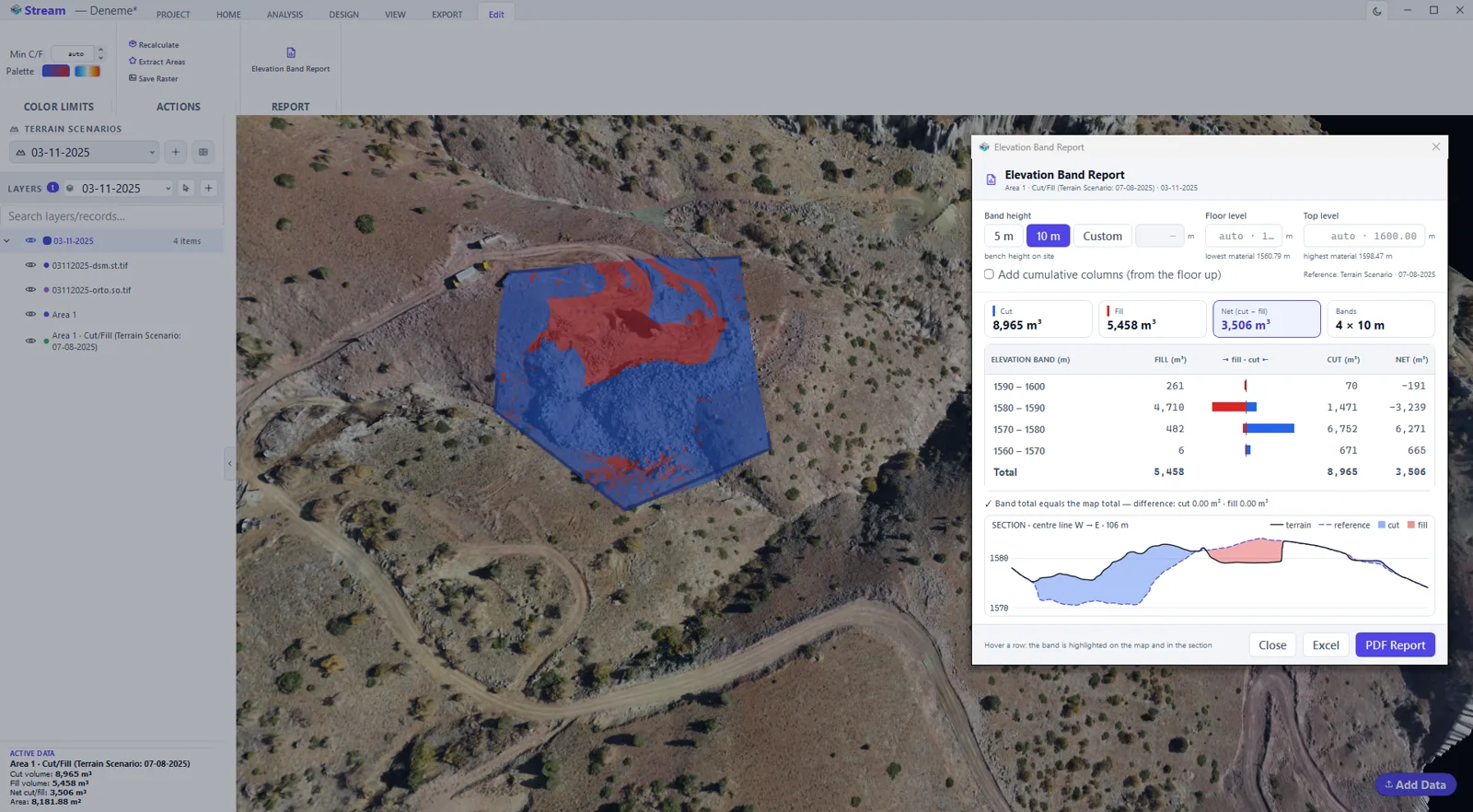Select the blue-orange palette swatch
This screenshot has height=812, width=1473.
pos(87,71)
